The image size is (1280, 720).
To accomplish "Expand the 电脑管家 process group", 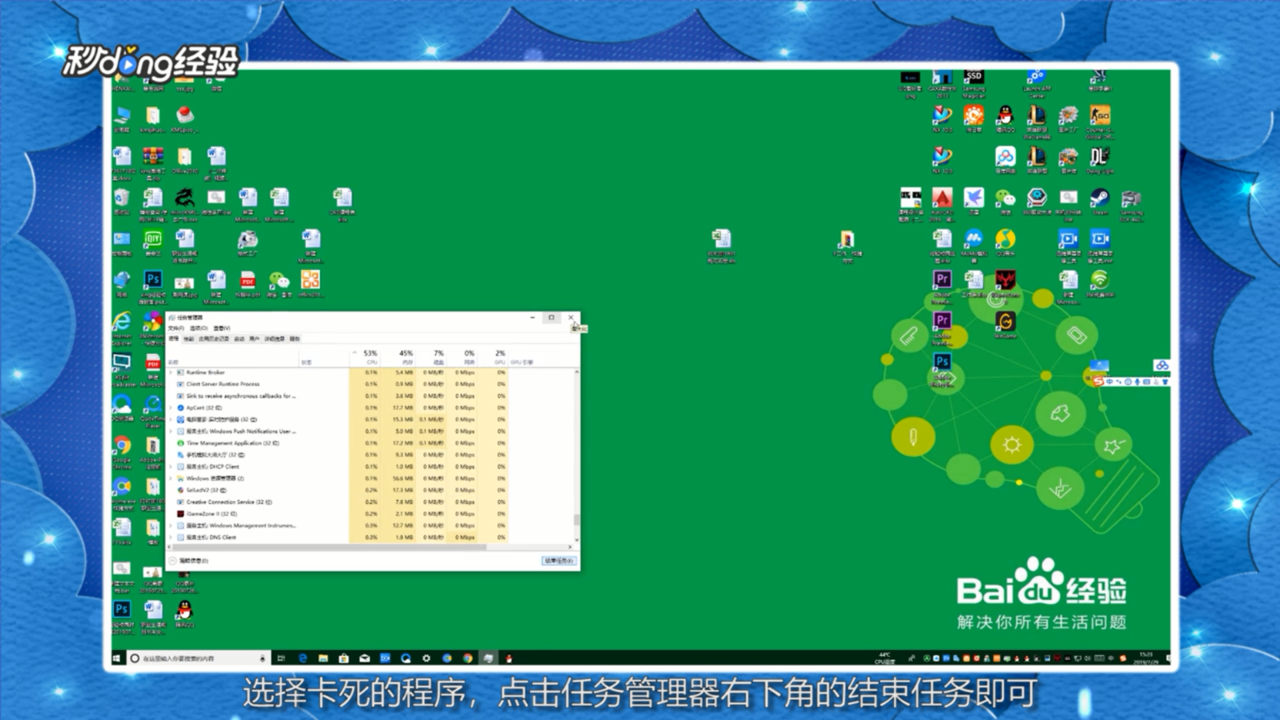I will pos(170,419).
